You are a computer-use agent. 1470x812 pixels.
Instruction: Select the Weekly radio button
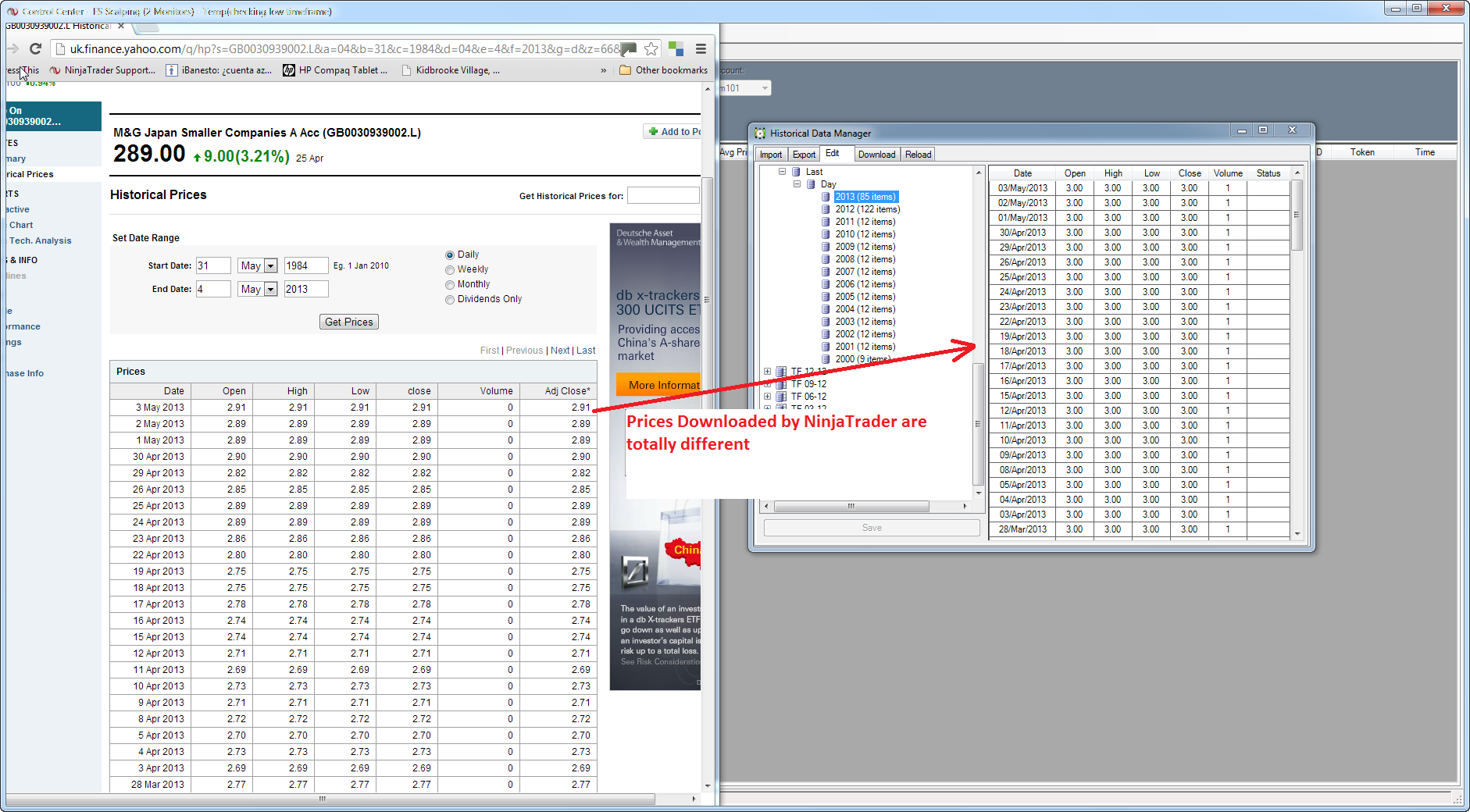pos(450,270)
